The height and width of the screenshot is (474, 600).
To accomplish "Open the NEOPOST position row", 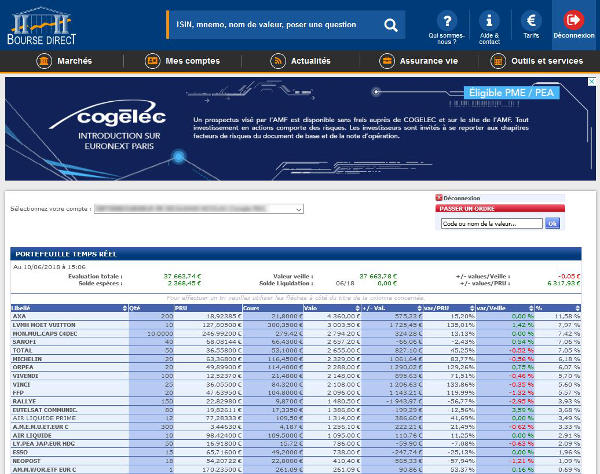I will (x=296, y=461).
